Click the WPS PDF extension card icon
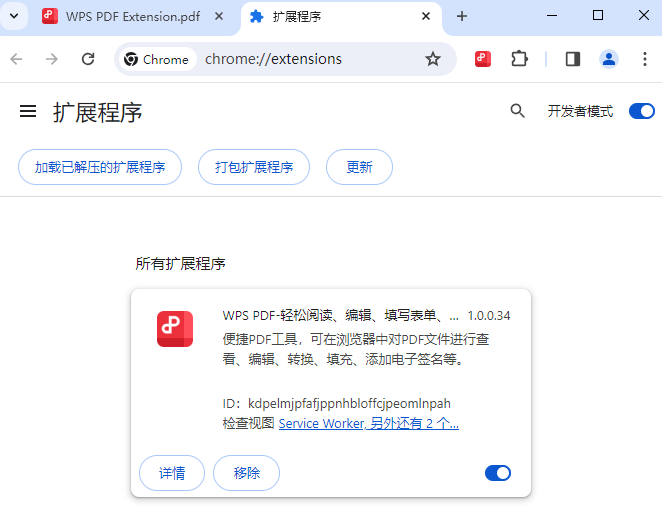The height and width of the screenshot is (527, 662). pos(175,329)
